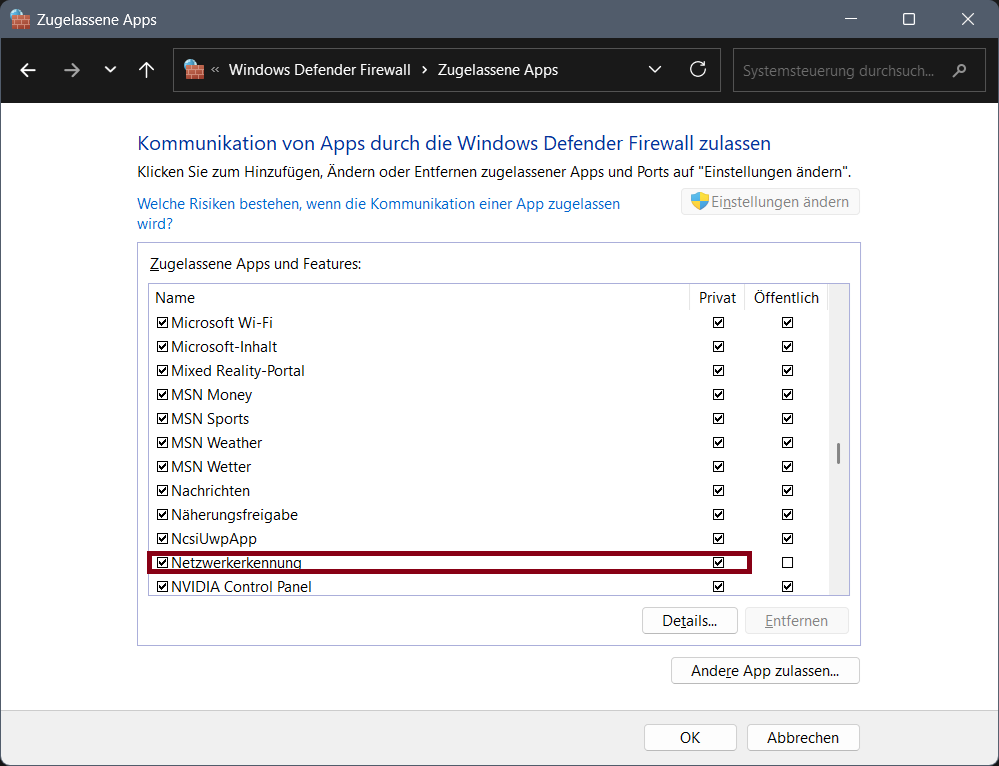Go back with the left arrow
The height and width of the screenshot is (766, 999).
28,70
